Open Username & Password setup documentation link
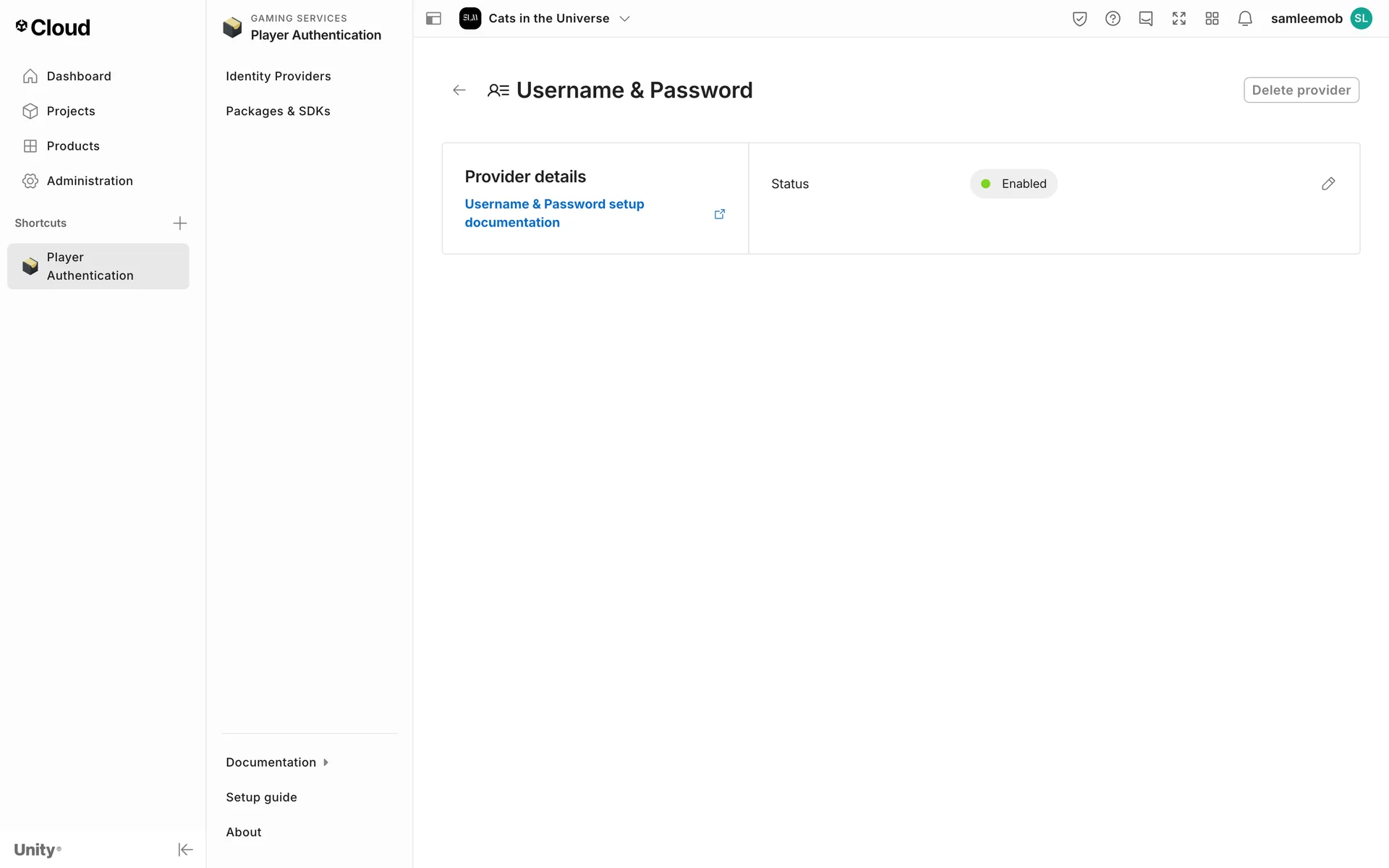The height and width of the screenshot is (868, 1389). pyautogui.click(x=554, y=213)
